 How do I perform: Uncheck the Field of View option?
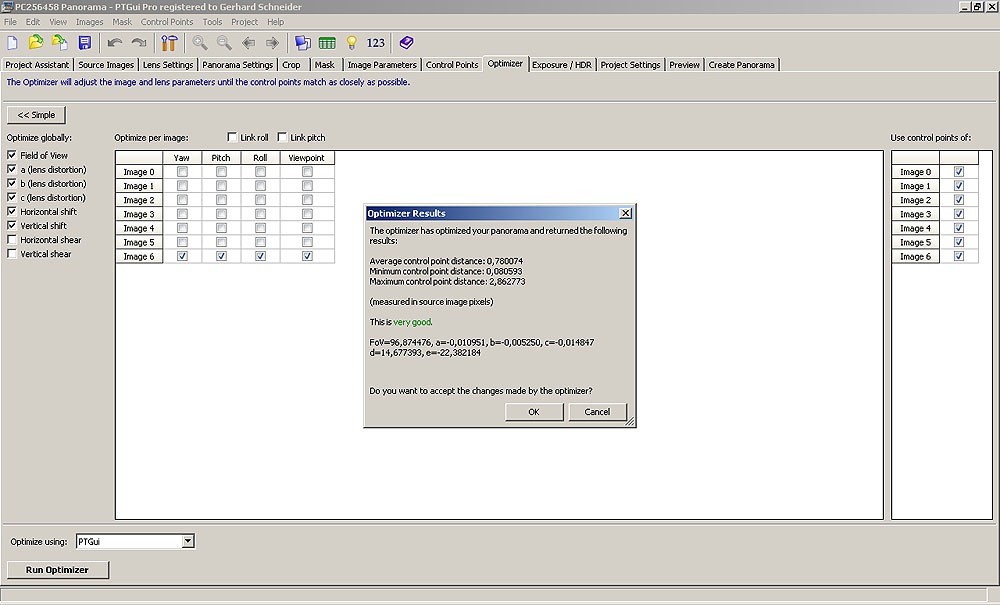point(12,156)
